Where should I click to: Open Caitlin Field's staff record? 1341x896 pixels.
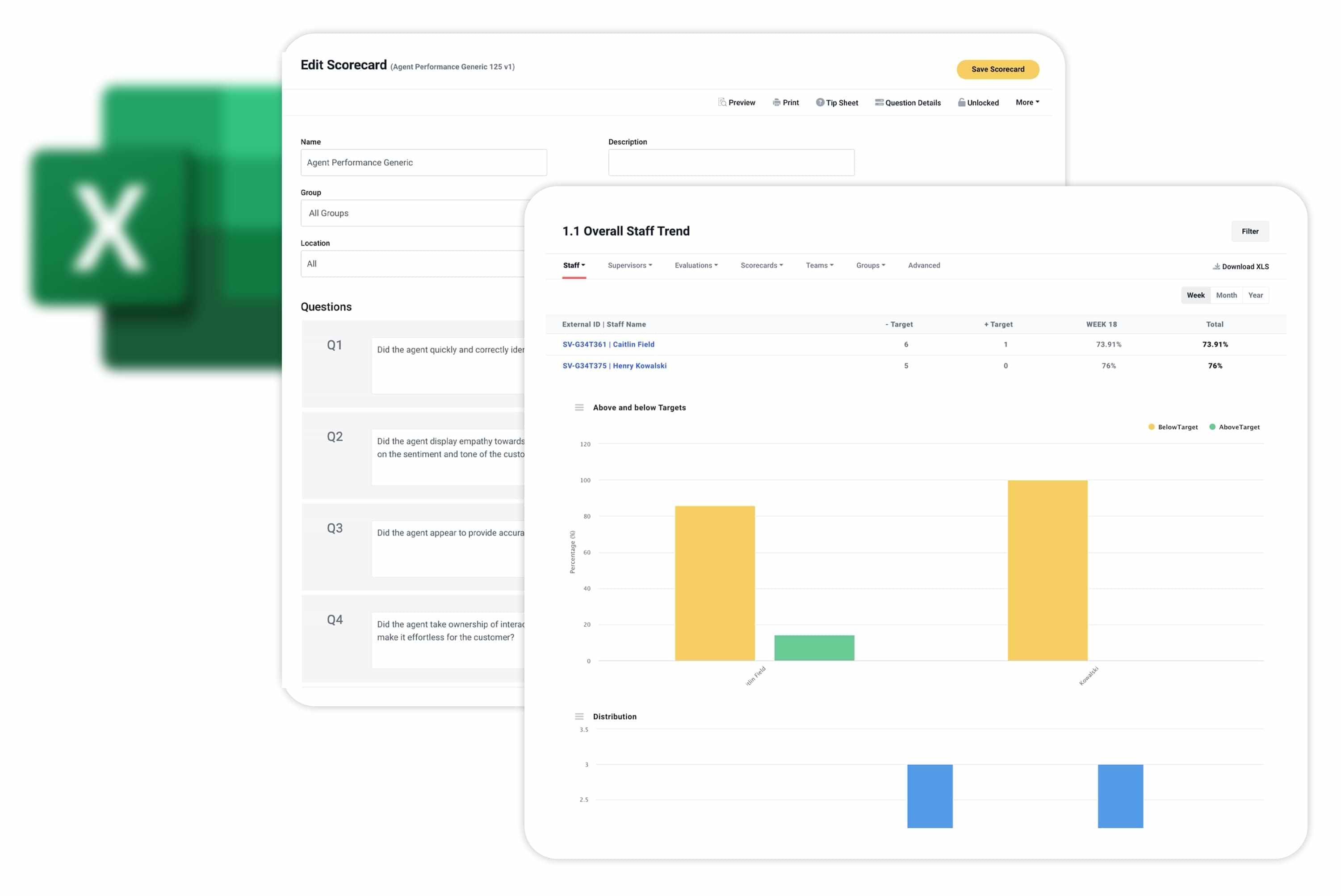point(608,344)
